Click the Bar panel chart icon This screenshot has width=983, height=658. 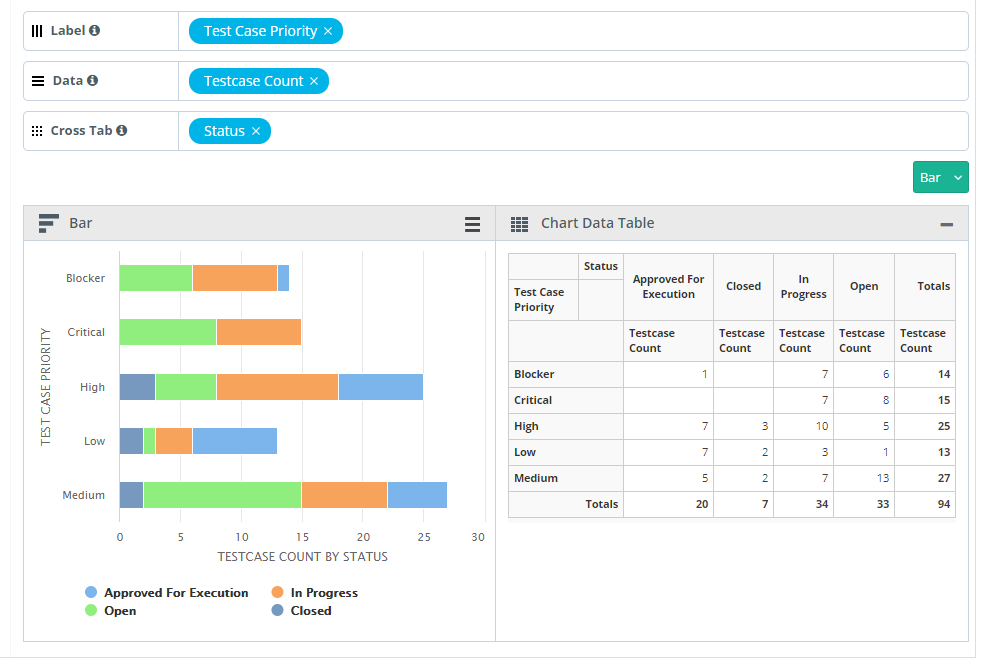click(x=48, y=224)
